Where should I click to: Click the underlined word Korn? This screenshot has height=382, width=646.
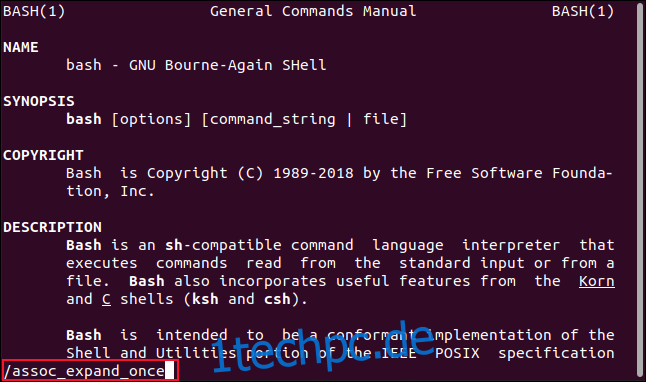(597, 281)
